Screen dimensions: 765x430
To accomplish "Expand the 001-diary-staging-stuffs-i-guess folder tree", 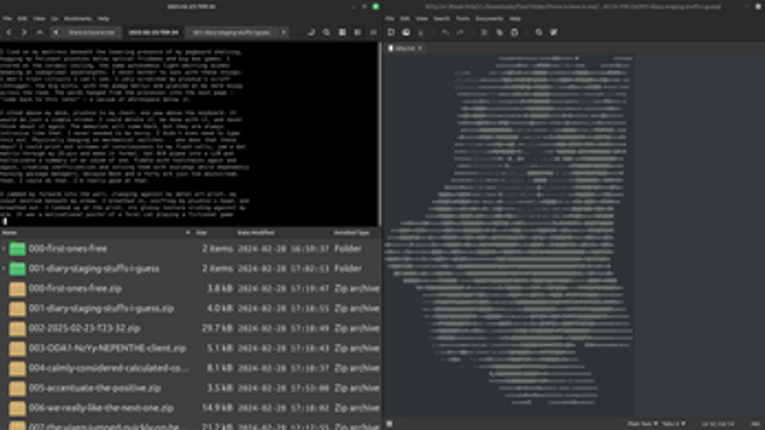I will tap(5, 268).
